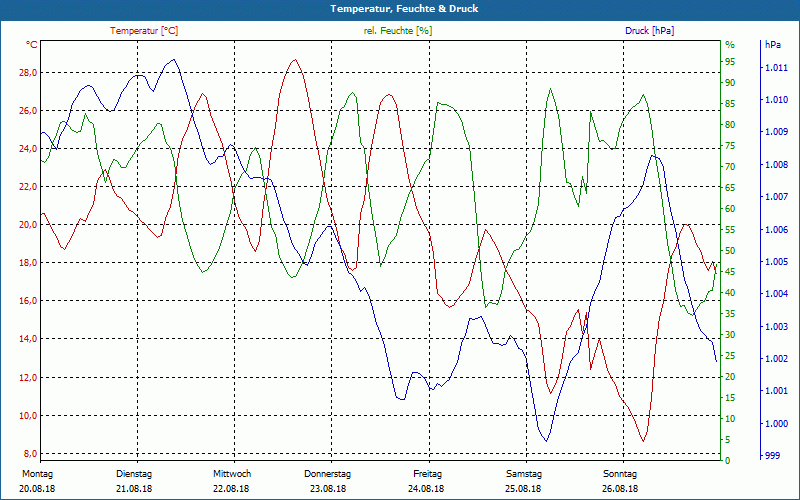The height and width of the screenshot is (500, 800).
Task: Click the 1.001 pressure axis value
Action: 774,391
